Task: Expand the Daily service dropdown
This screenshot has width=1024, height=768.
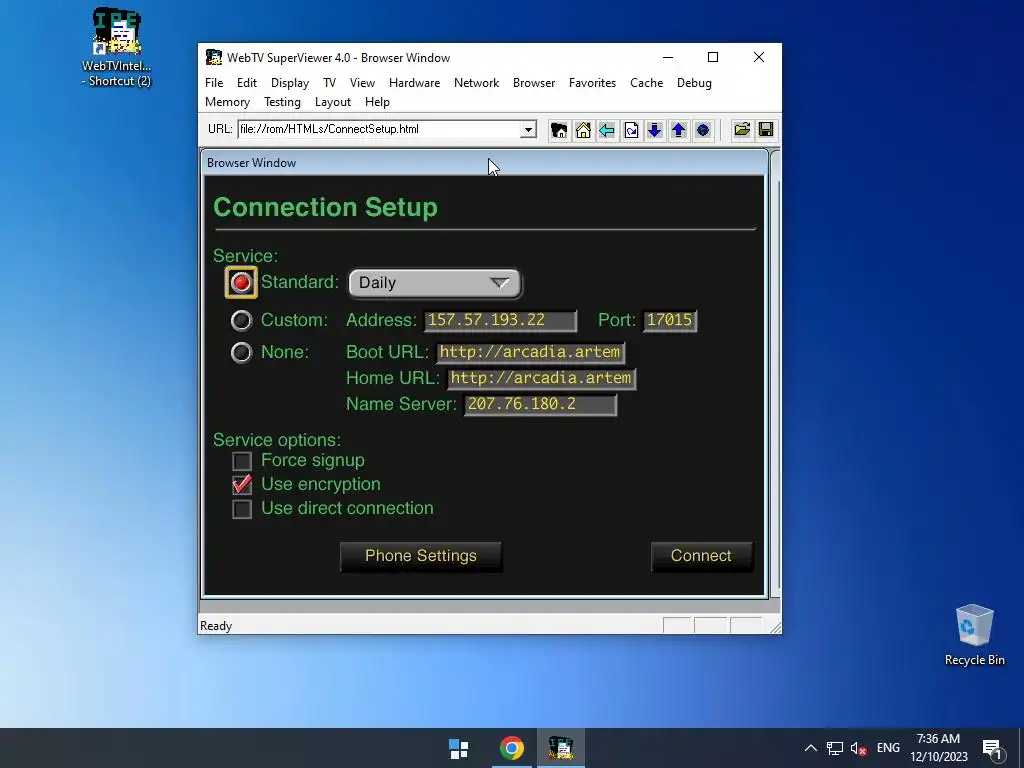Action: [435, 283]
